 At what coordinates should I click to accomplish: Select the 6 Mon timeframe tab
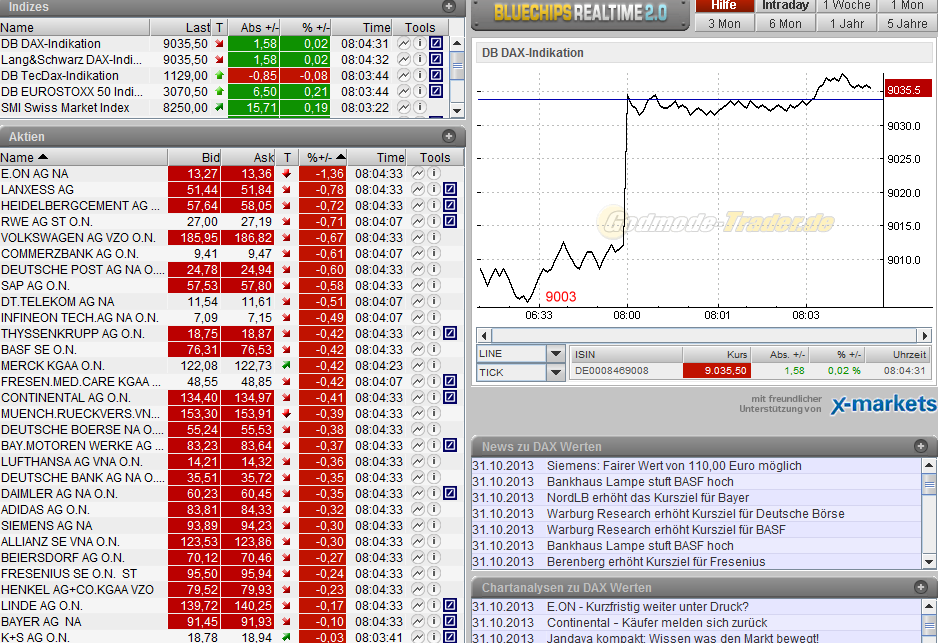click(785, 23)
